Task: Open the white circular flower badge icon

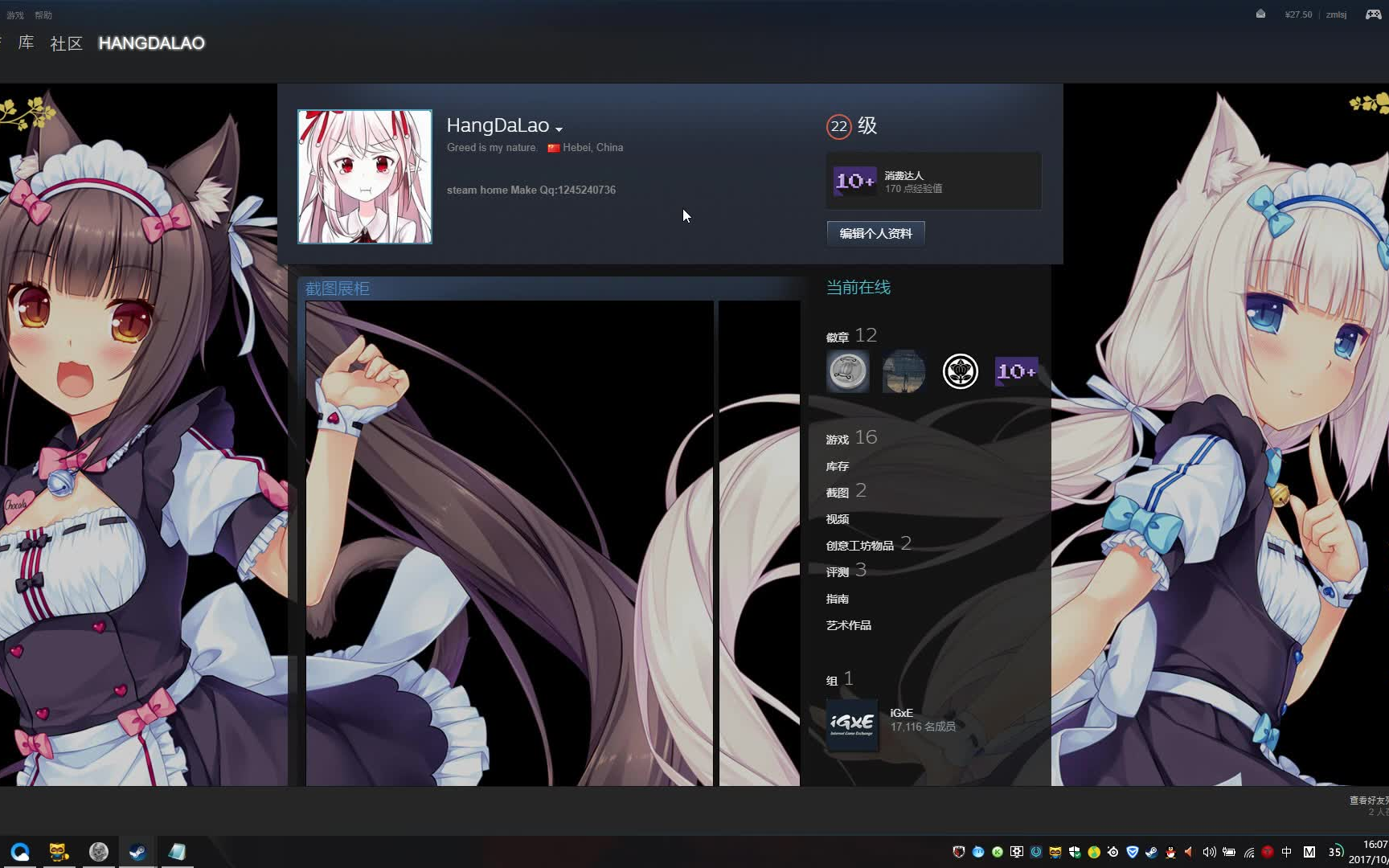Action: pyautogui.click(x=960, y=371)
